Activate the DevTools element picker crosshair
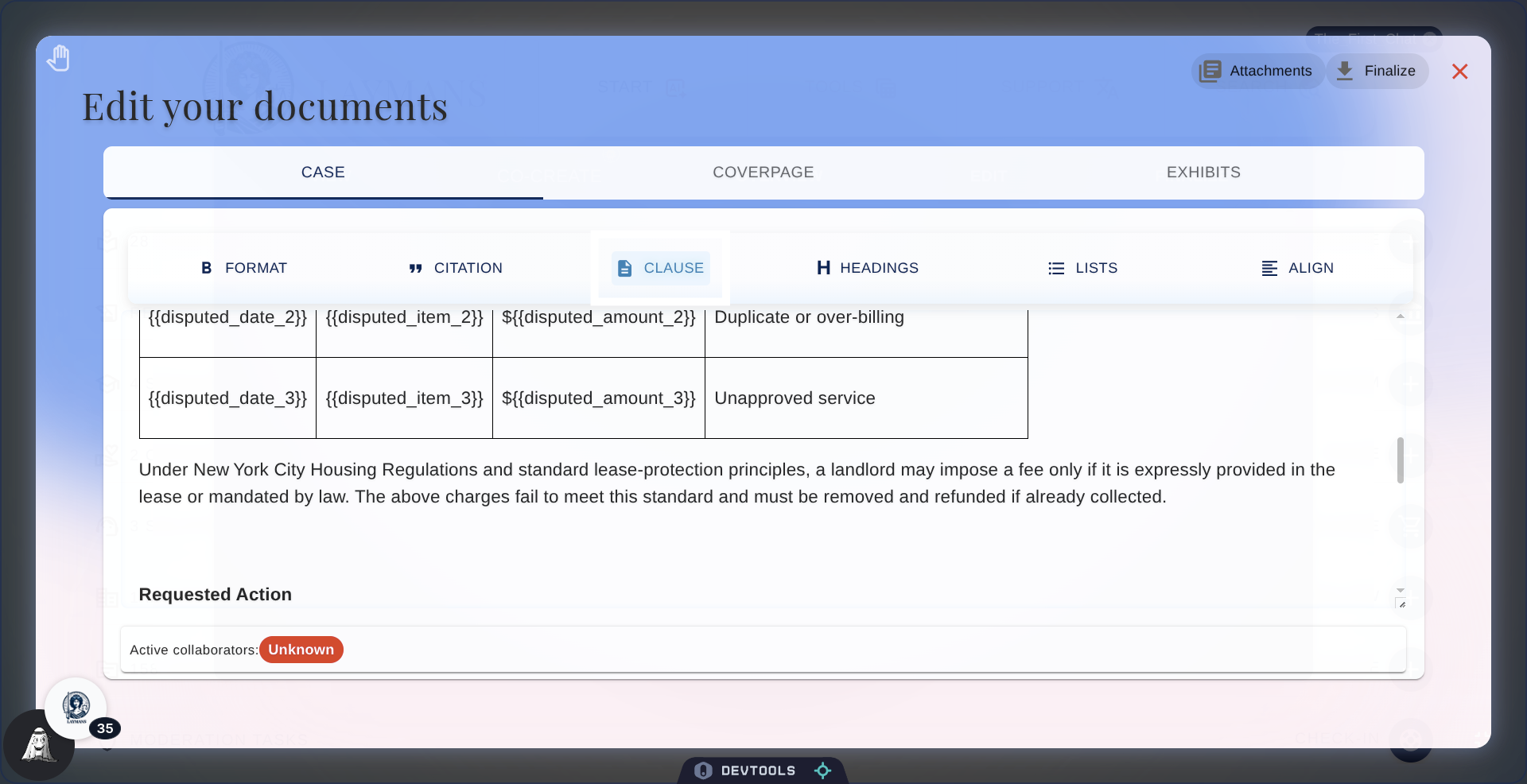The height and width of the screenshot is (784, 1527). click(x=823, y=770)
